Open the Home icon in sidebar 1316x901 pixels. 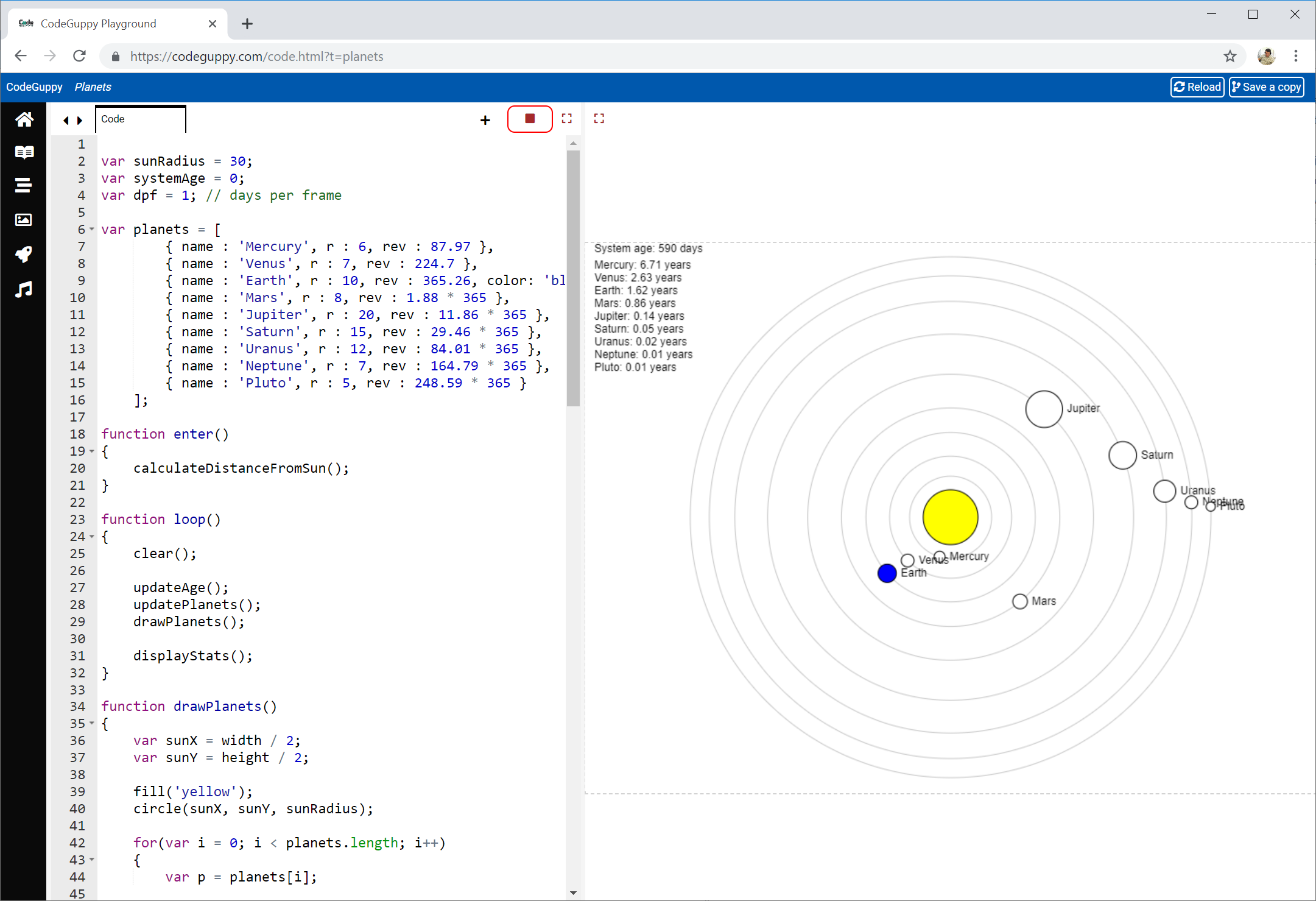pyautogui.click(x=24, y=119)
